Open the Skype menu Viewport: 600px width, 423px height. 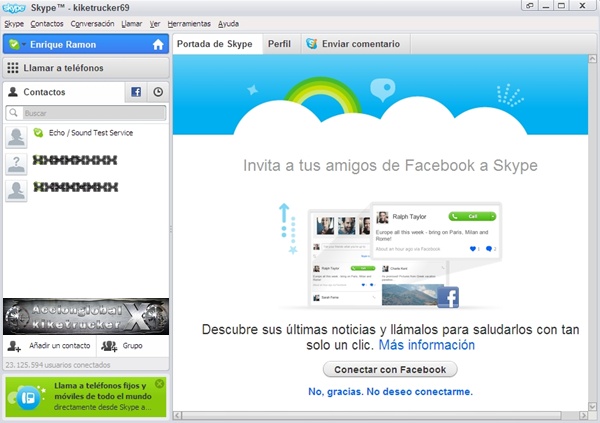coord(14,24)
